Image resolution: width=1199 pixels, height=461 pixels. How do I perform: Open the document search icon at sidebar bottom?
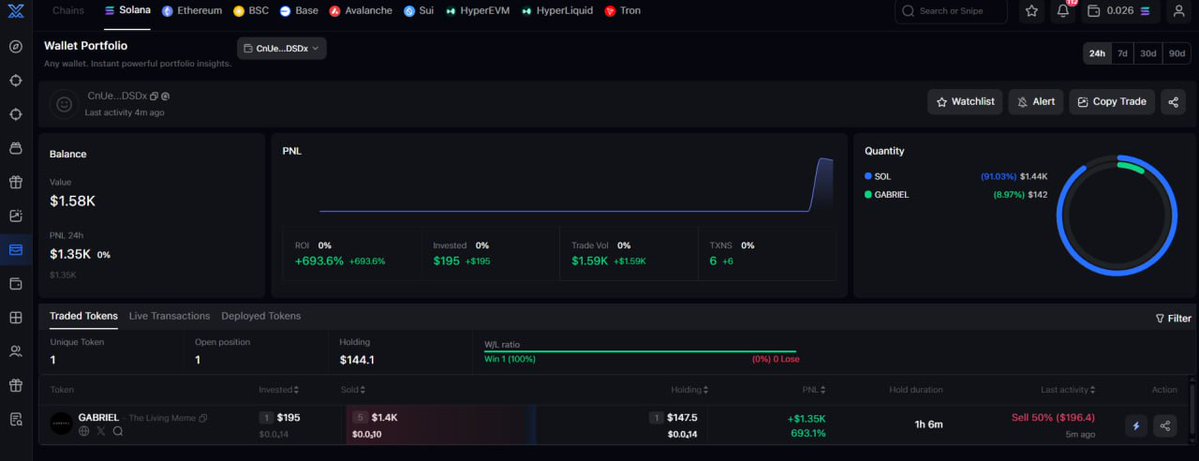point(15,418)
